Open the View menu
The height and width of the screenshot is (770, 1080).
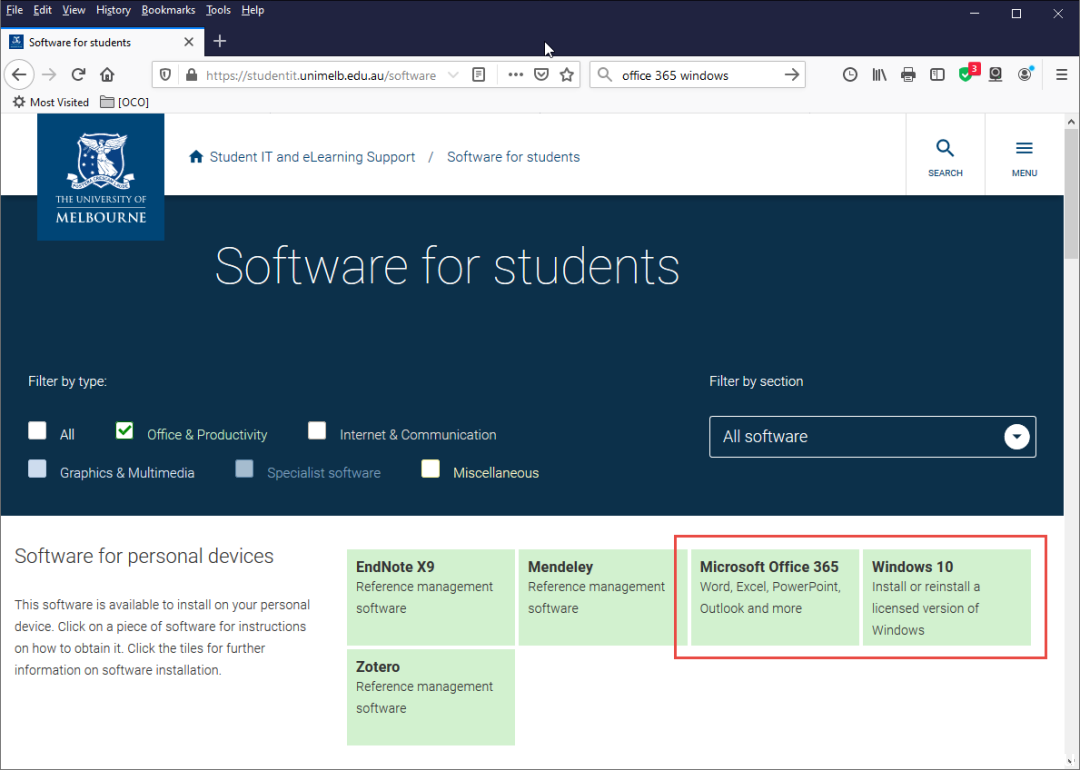point(74,10)
